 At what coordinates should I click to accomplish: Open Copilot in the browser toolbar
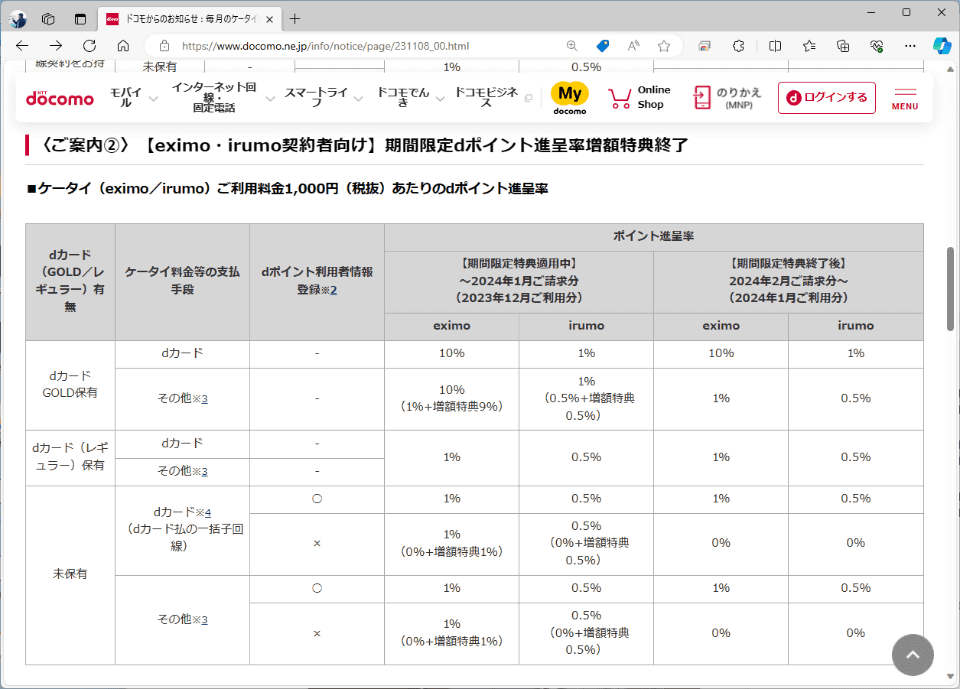pyautogui.click(x=941, y=45)
